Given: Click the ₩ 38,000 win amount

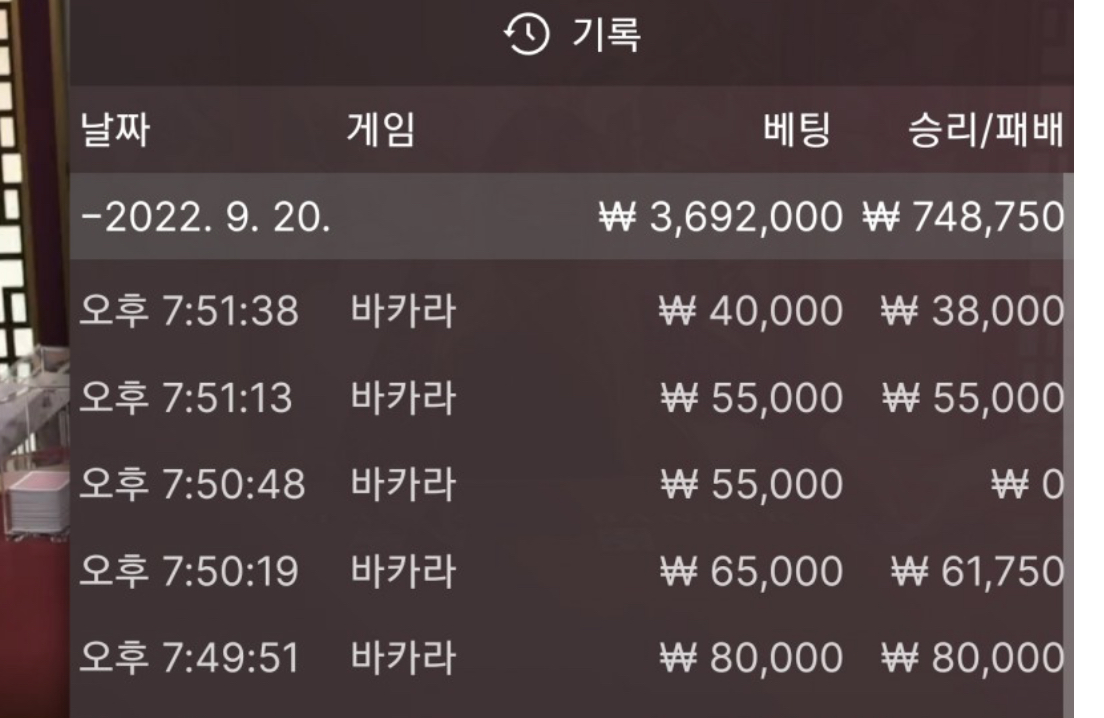Looking at the screenshot, I should 973,312.
